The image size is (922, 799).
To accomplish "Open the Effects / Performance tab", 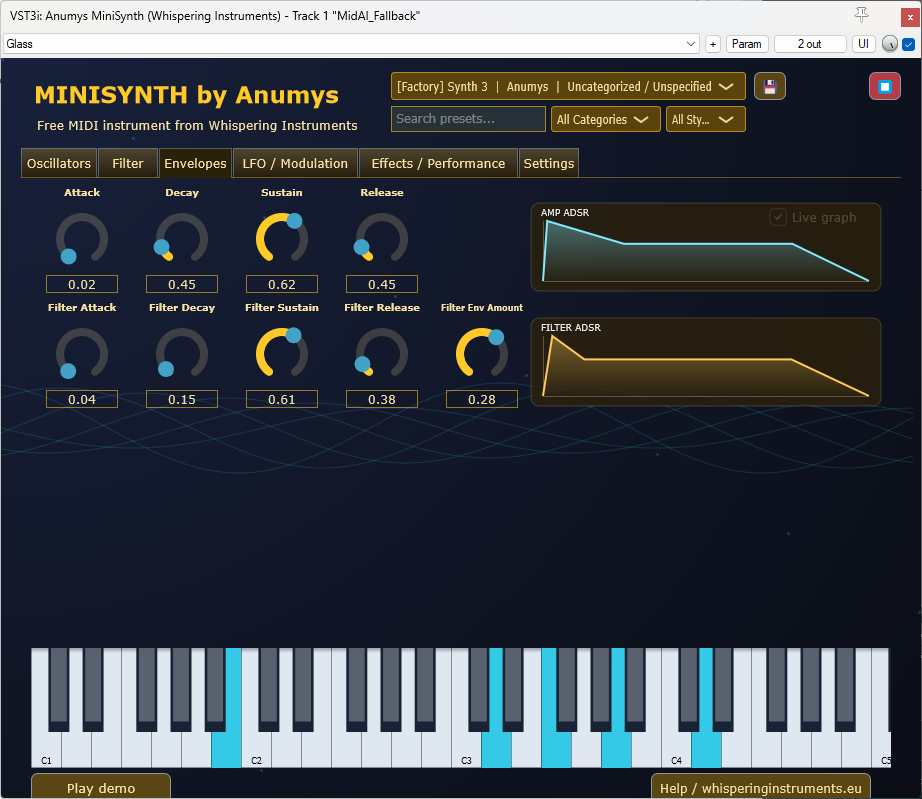I will point(438,163).
